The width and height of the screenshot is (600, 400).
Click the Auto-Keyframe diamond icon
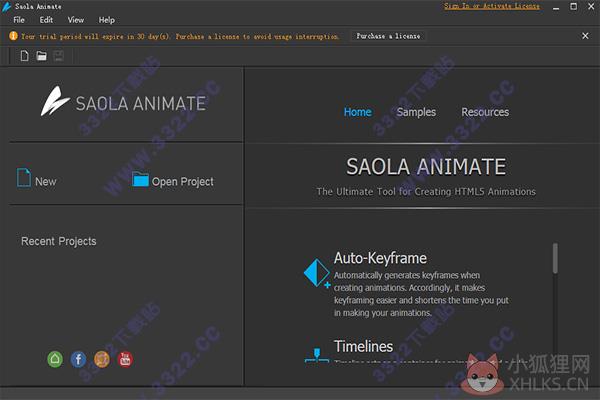tap(317, 273)
